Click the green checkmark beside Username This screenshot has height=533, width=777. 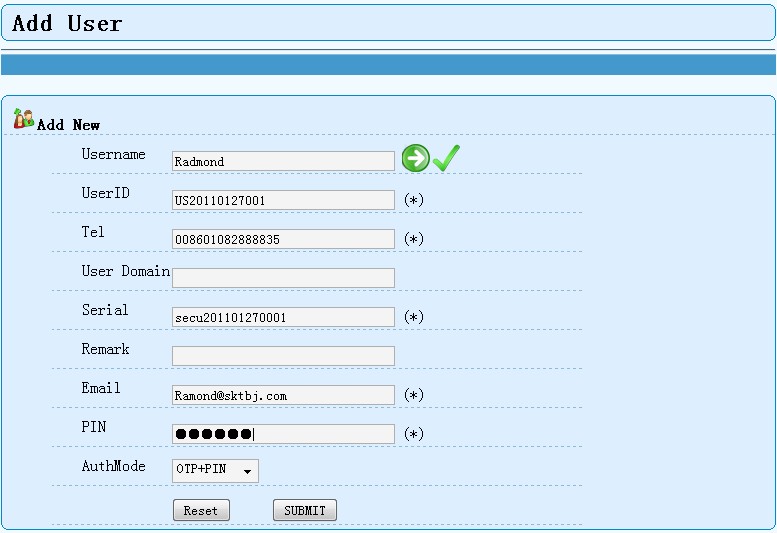coord(446,159)
